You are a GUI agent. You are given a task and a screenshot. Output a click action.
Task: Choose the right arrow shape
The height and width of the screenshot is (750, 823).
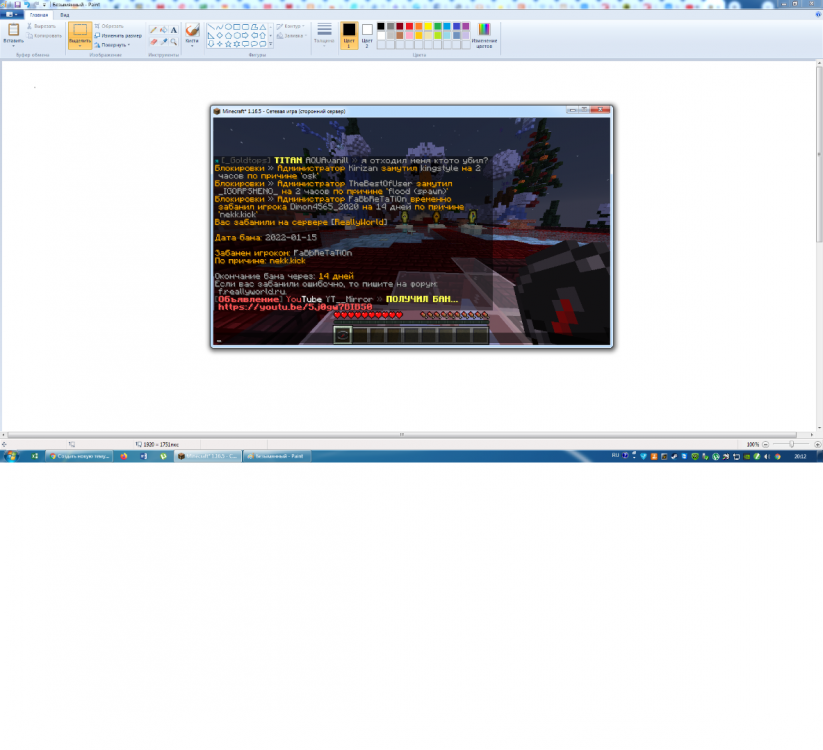pyautogui.click(x=246, y=36)
